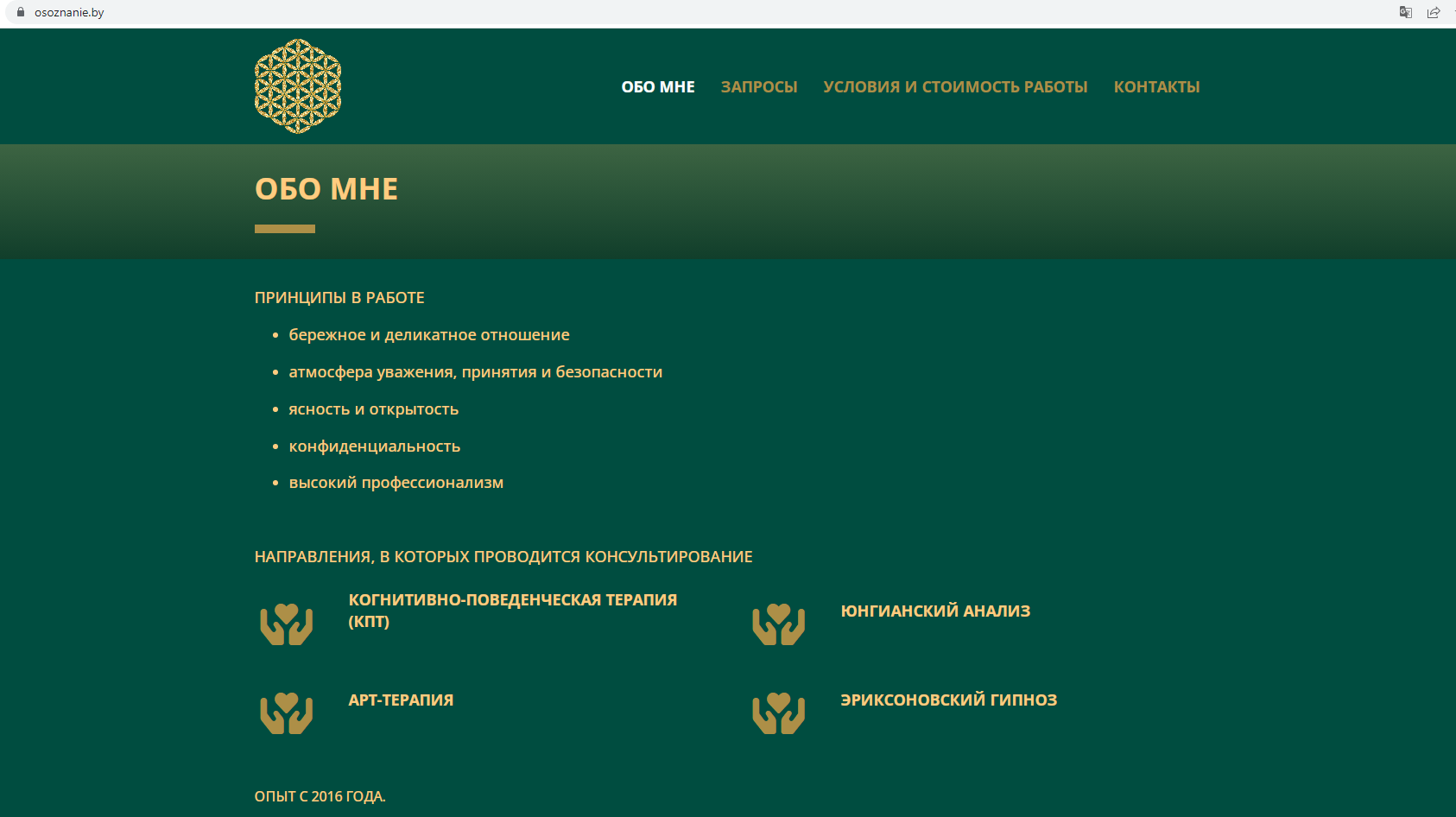Screen dimensions: 1456x817
Task: Click the padlock icon in address bar
Action: [x=21, y=12]
